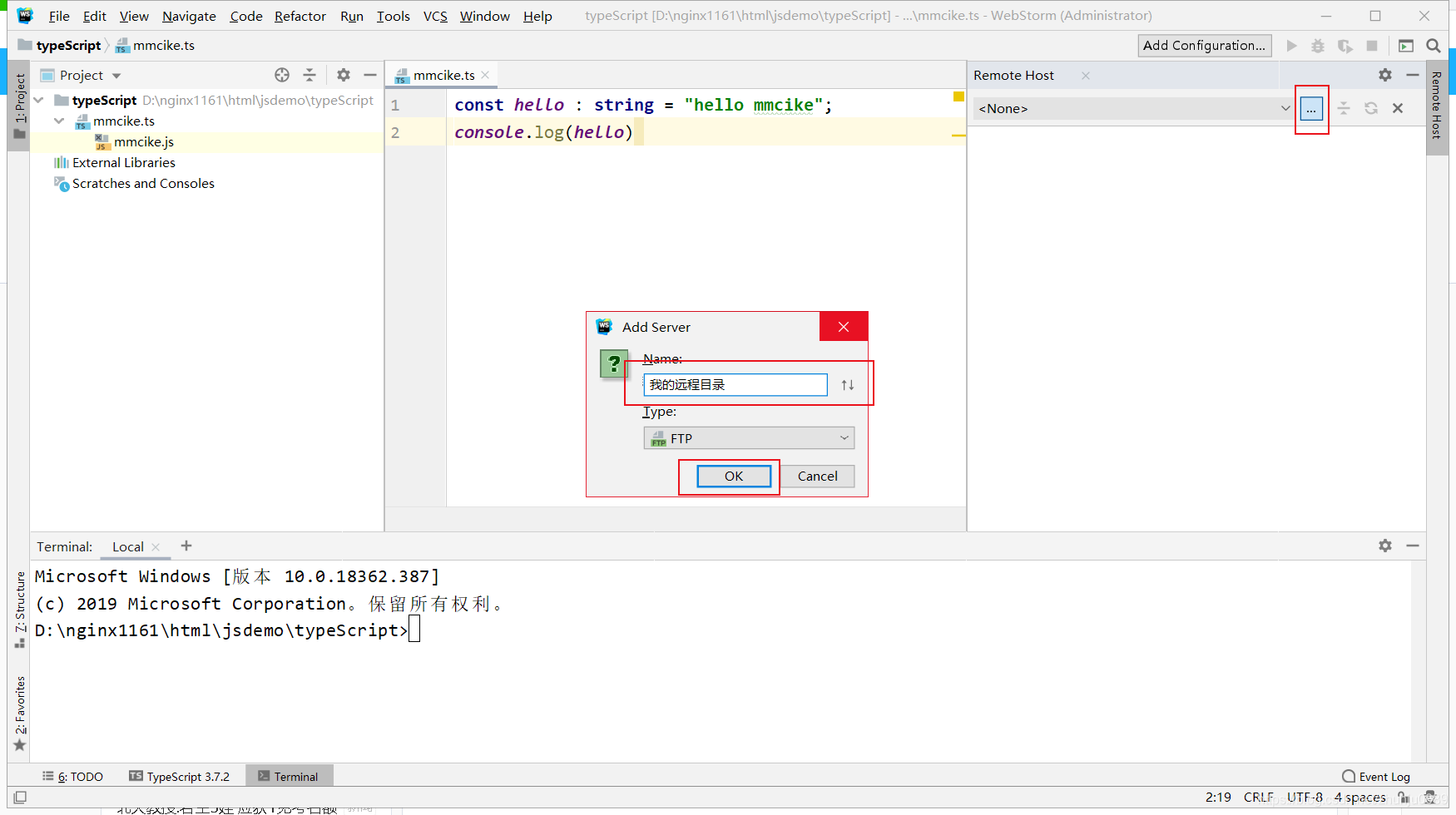Screen dimensions: 1456x815
Task: Close the Add Server dialog
Action: [844, 327]
